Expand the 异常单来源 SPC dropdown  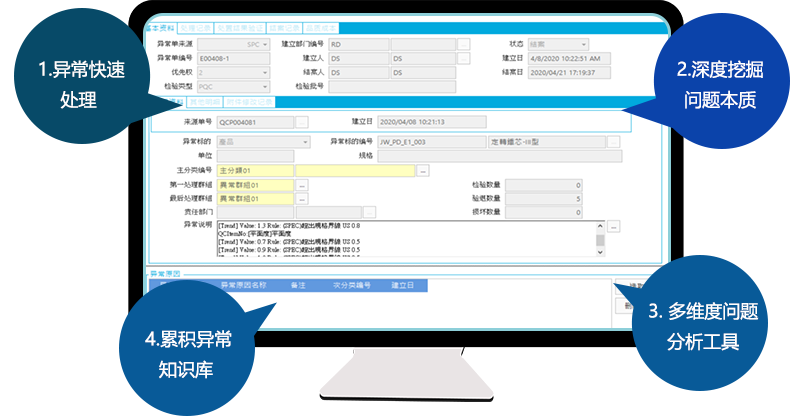[264, 45]
